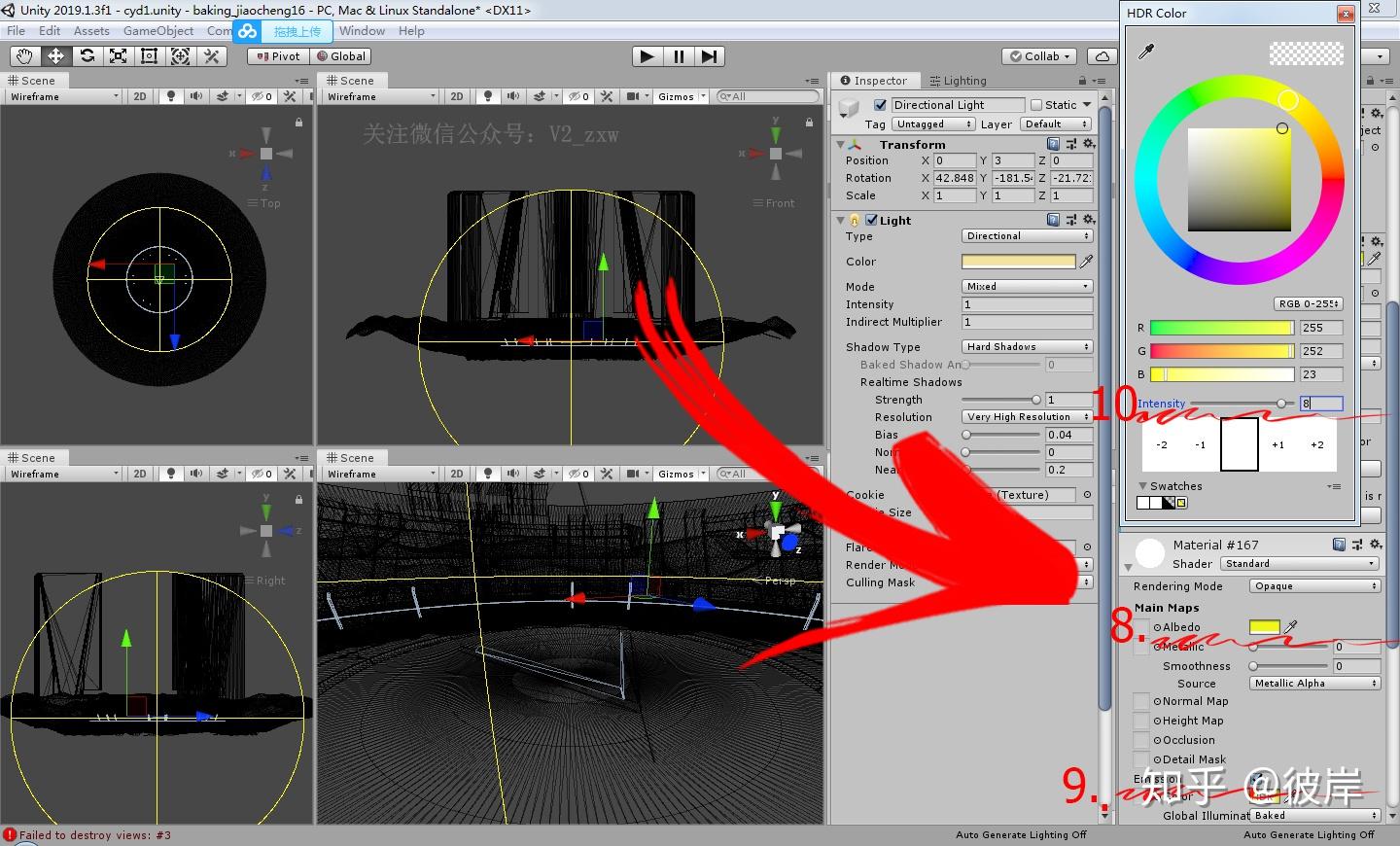Select the combined Transform tool
The height and width of the screenshot is (846, 1400).
point(180,56)
